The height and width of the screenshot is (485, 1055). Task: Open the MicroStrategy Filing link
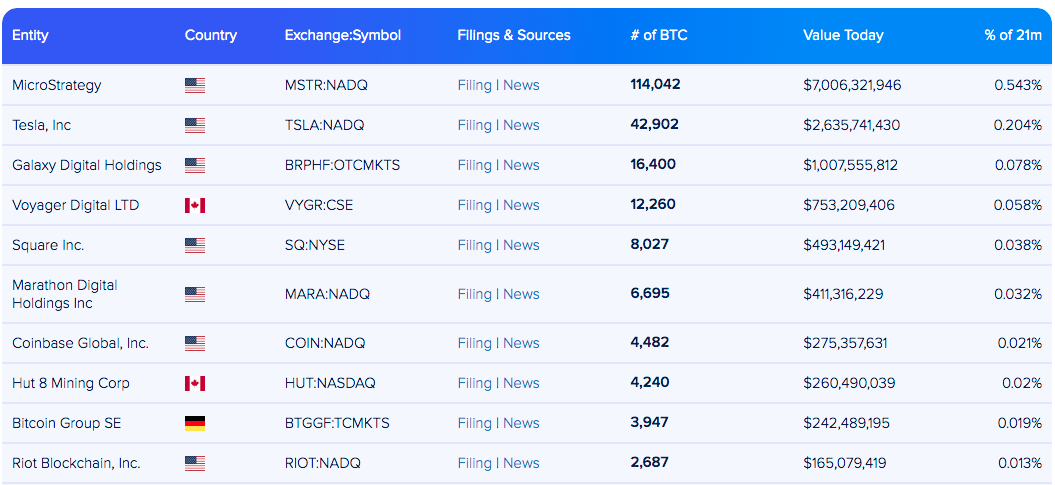(x=474, y=85)
